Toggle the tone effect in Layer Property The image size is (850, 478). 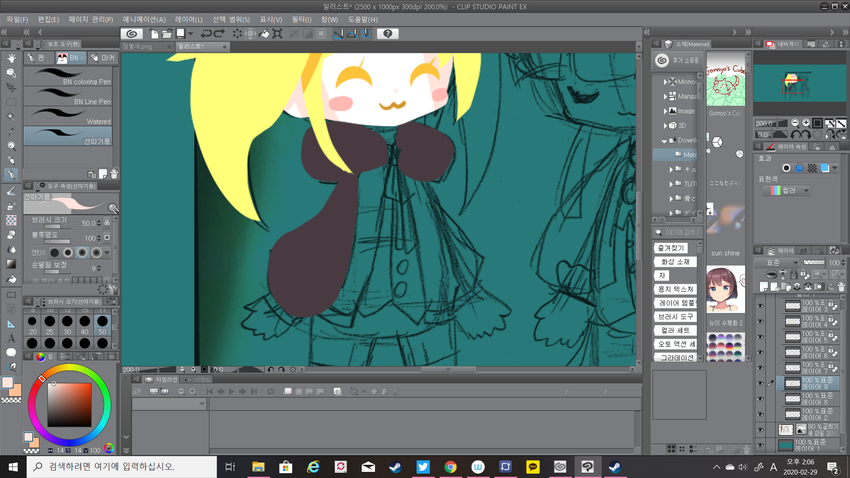pyautogui.click(x=812, y=168)
